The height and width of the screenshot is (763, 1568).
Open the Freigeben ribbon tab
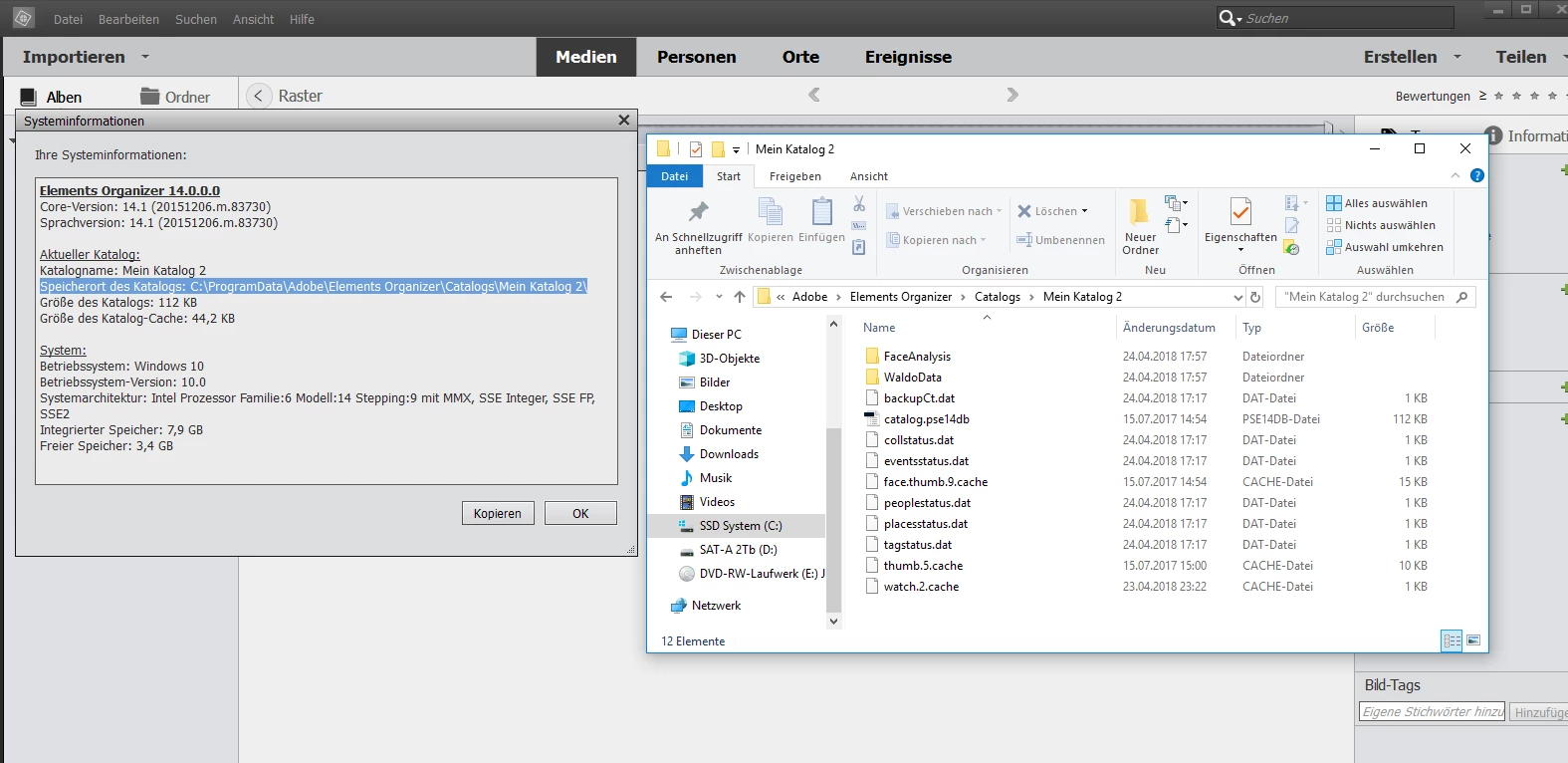794,176
